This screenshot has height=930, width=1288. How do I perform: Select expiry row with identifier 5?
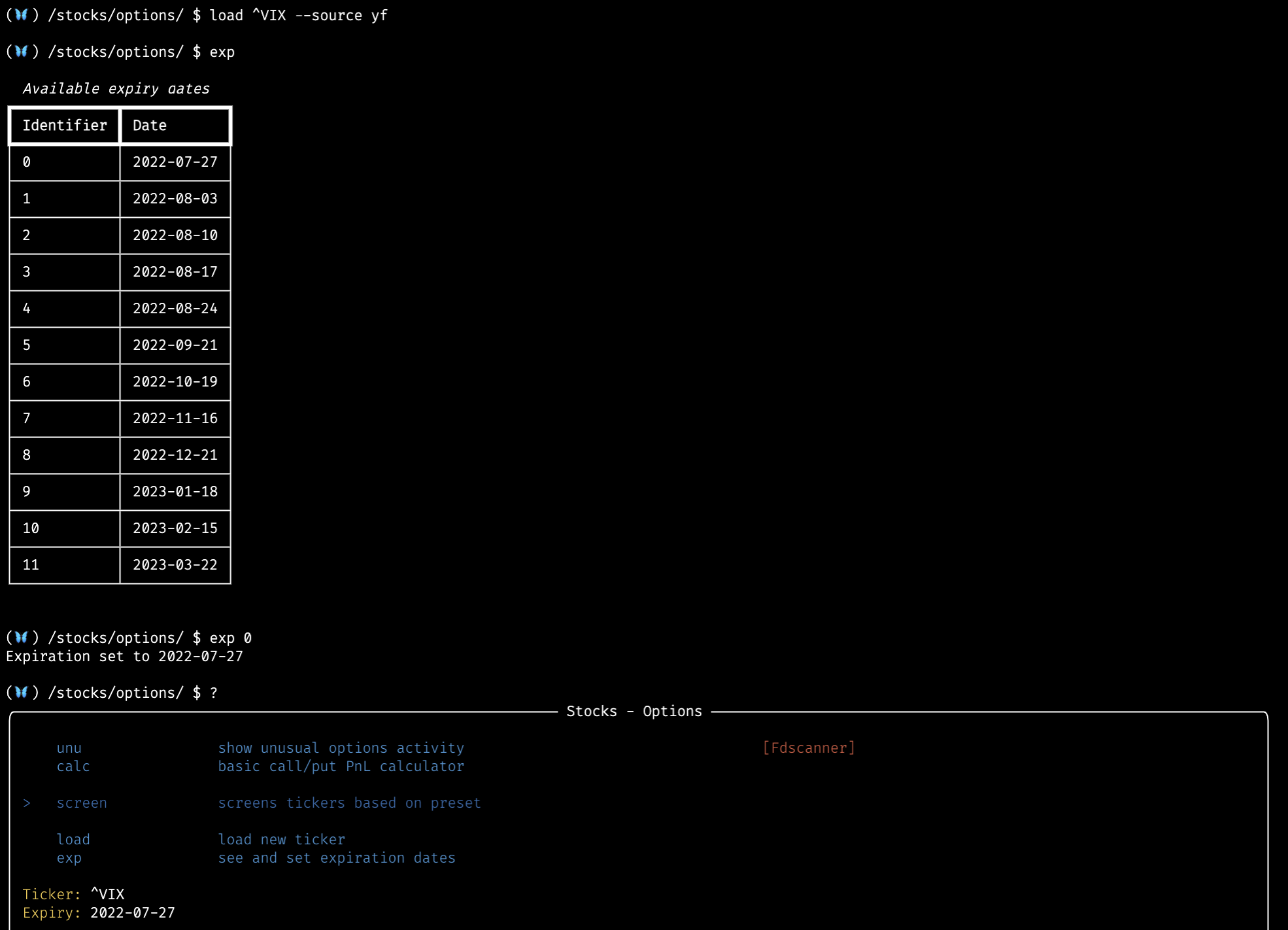[x=175, y=345]
